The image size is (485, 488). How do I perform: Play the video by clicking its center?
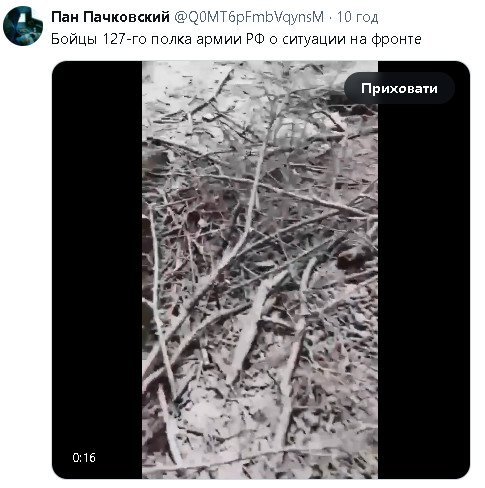(x=260, y=270)
